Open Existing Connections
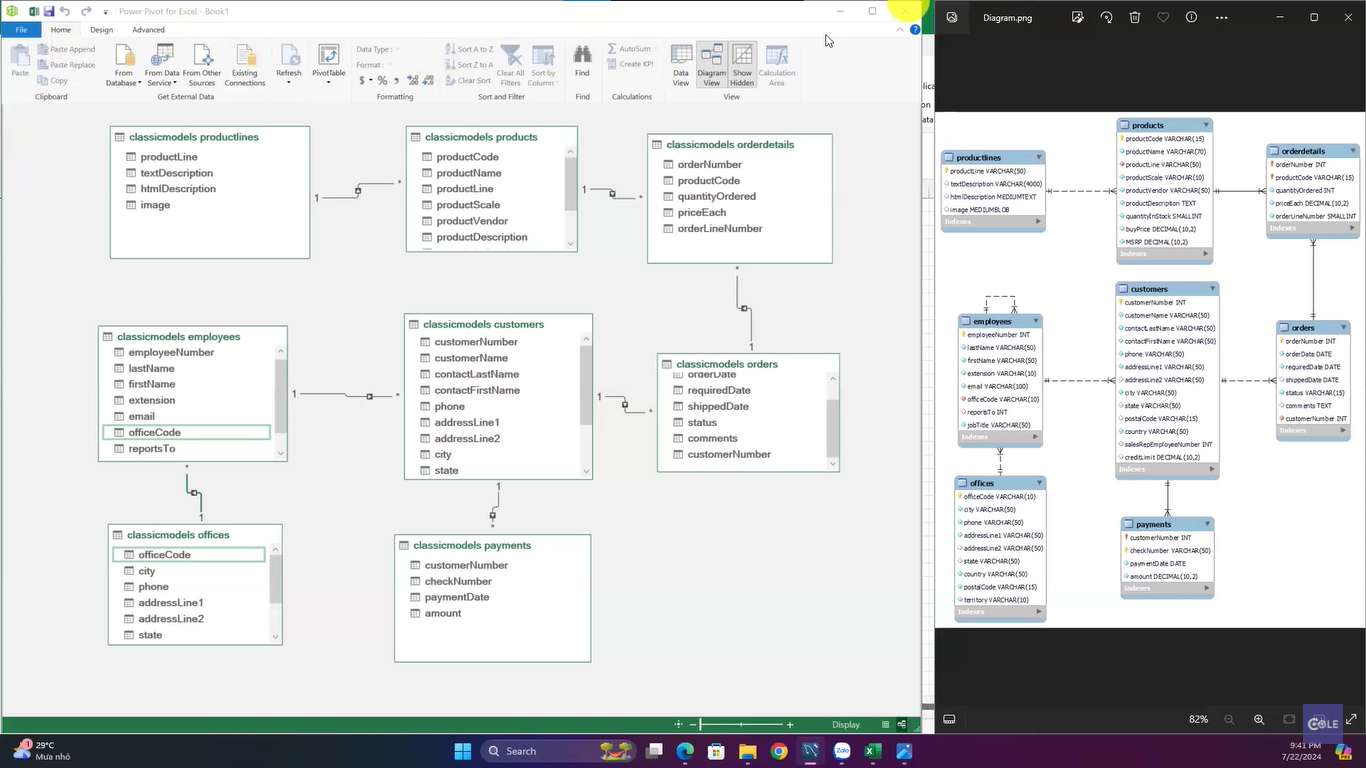This screenshot has height=768, width=1366. coord(245,65)
